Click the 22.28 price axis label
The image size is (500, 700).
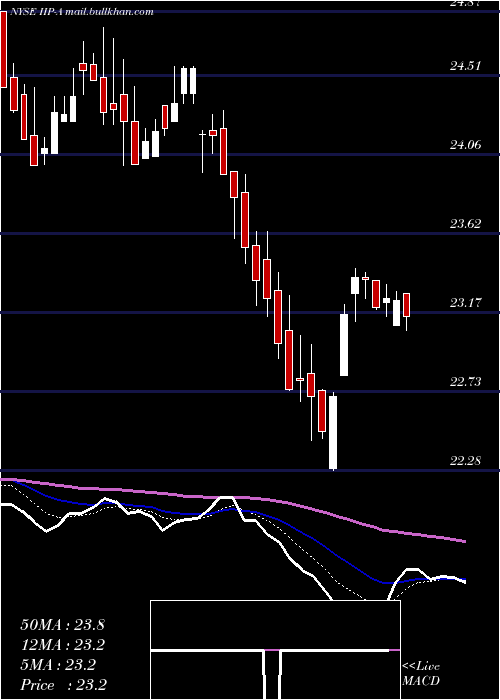click(466, 460)
